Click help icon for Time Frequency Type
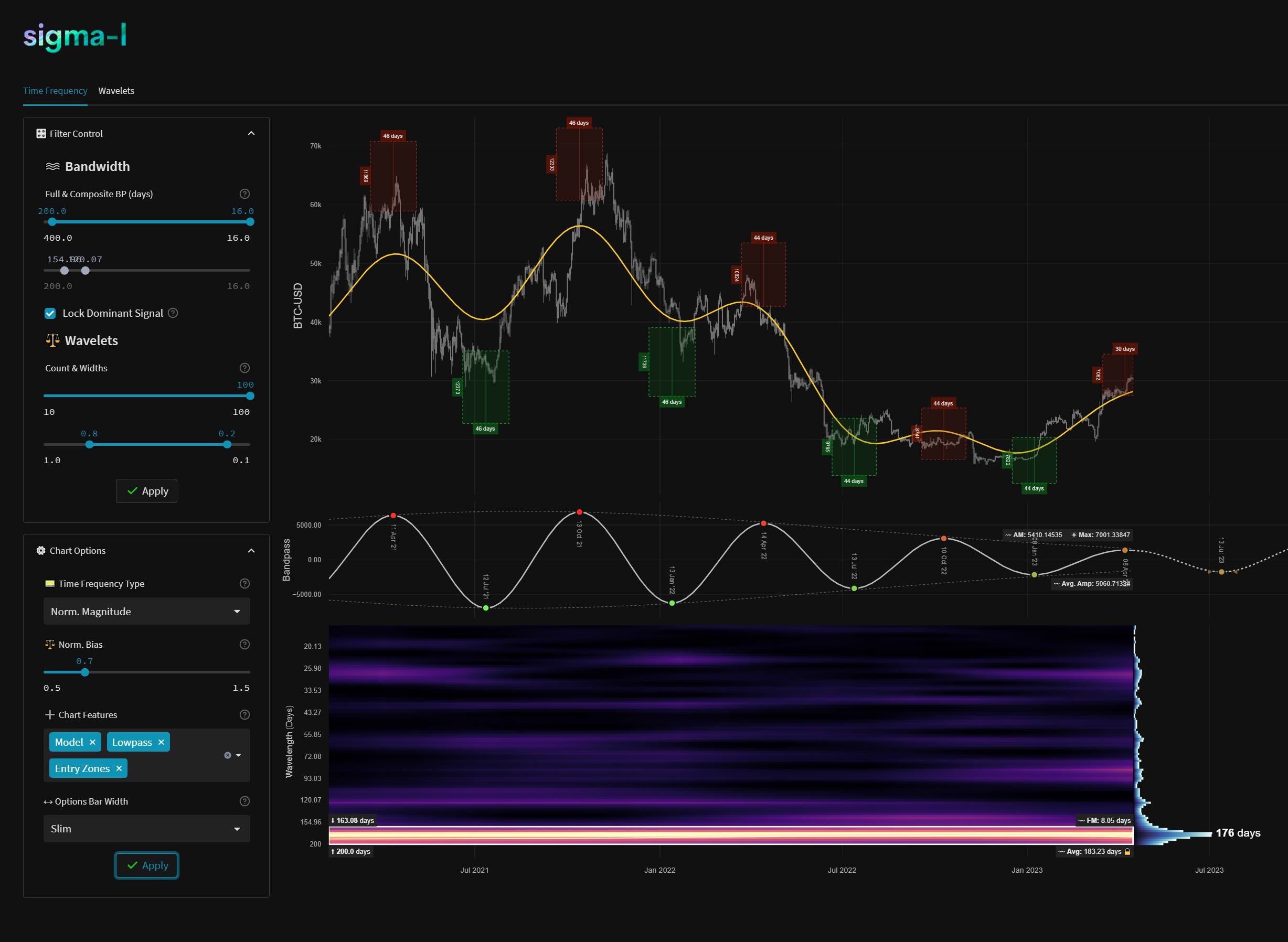 click(x=244, y=583)
